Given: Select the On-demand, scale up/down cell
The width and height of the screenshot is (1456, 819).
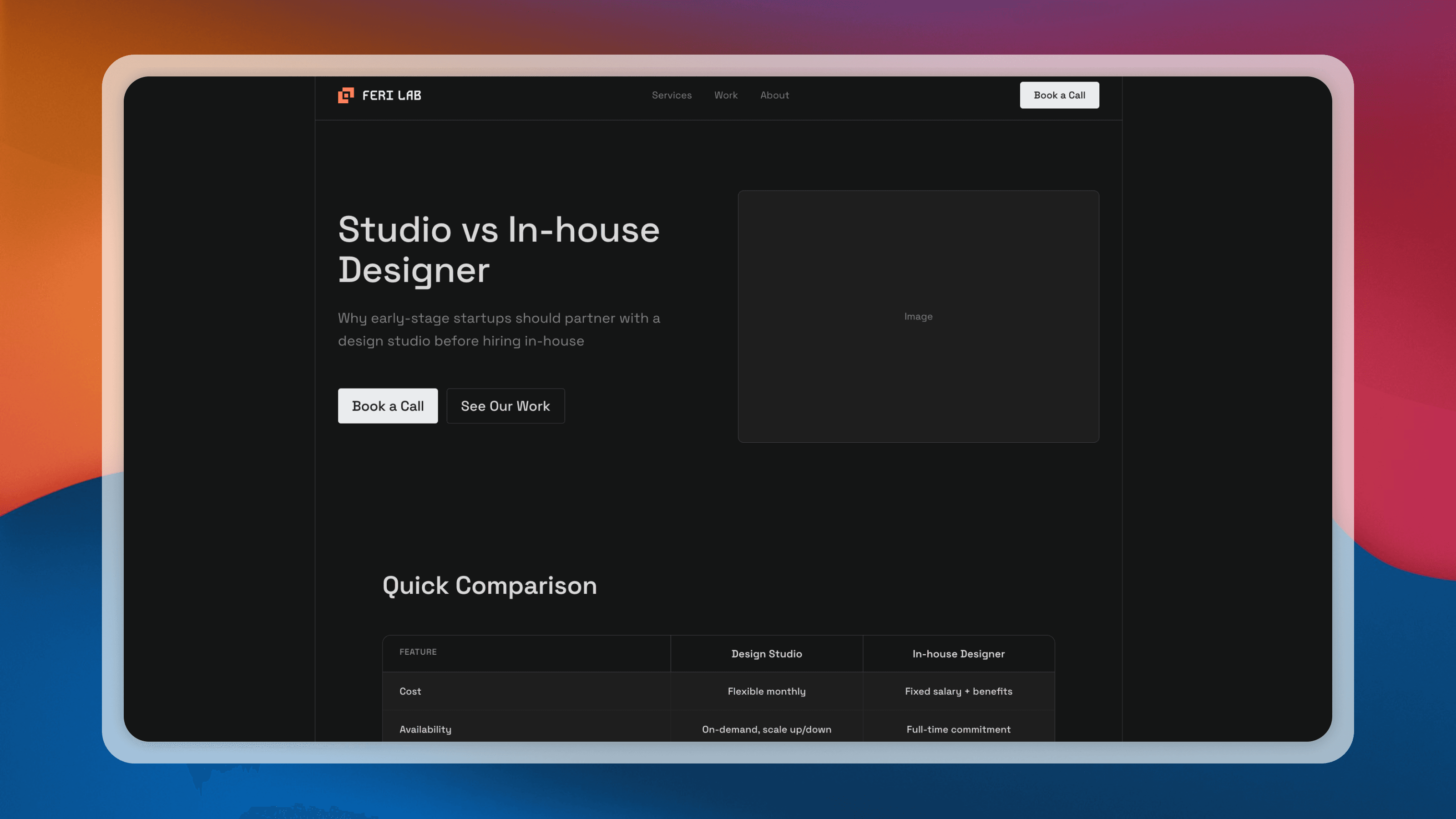Looking at the screenshot, I should pos(766,729).
